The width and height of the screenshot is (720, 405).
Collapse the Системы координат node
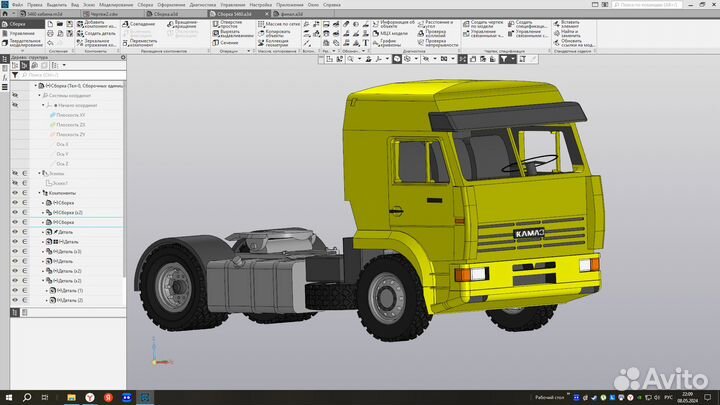pyautogui.click(x=39, y=96)
